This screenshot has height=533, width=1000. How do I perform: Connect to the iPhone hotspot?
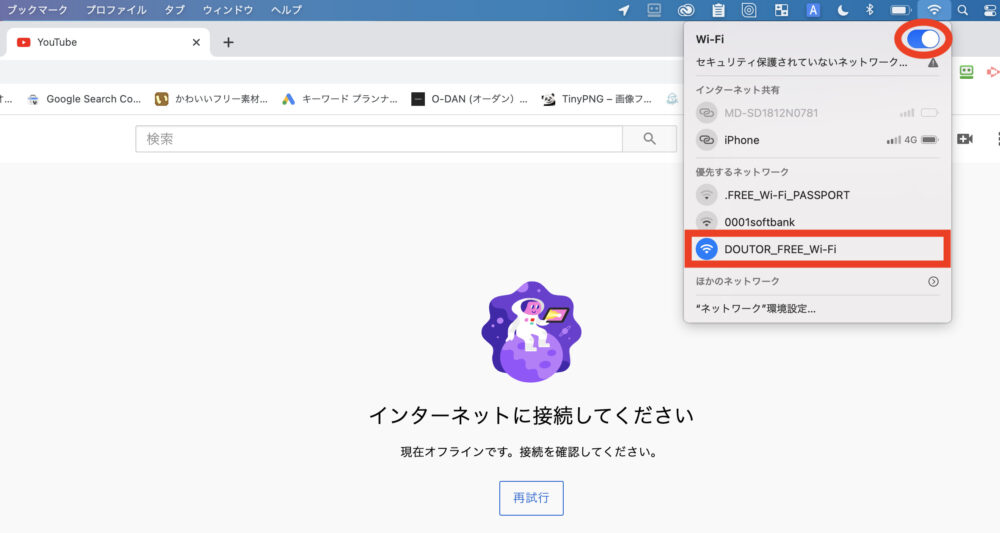817,140
